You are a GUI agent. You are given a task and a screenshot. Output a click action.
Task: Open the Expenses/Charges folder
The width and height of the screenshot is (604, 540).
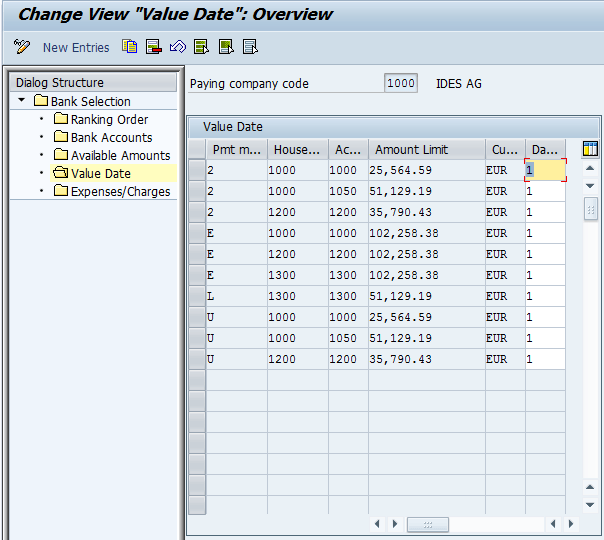[x=120, y=191]
